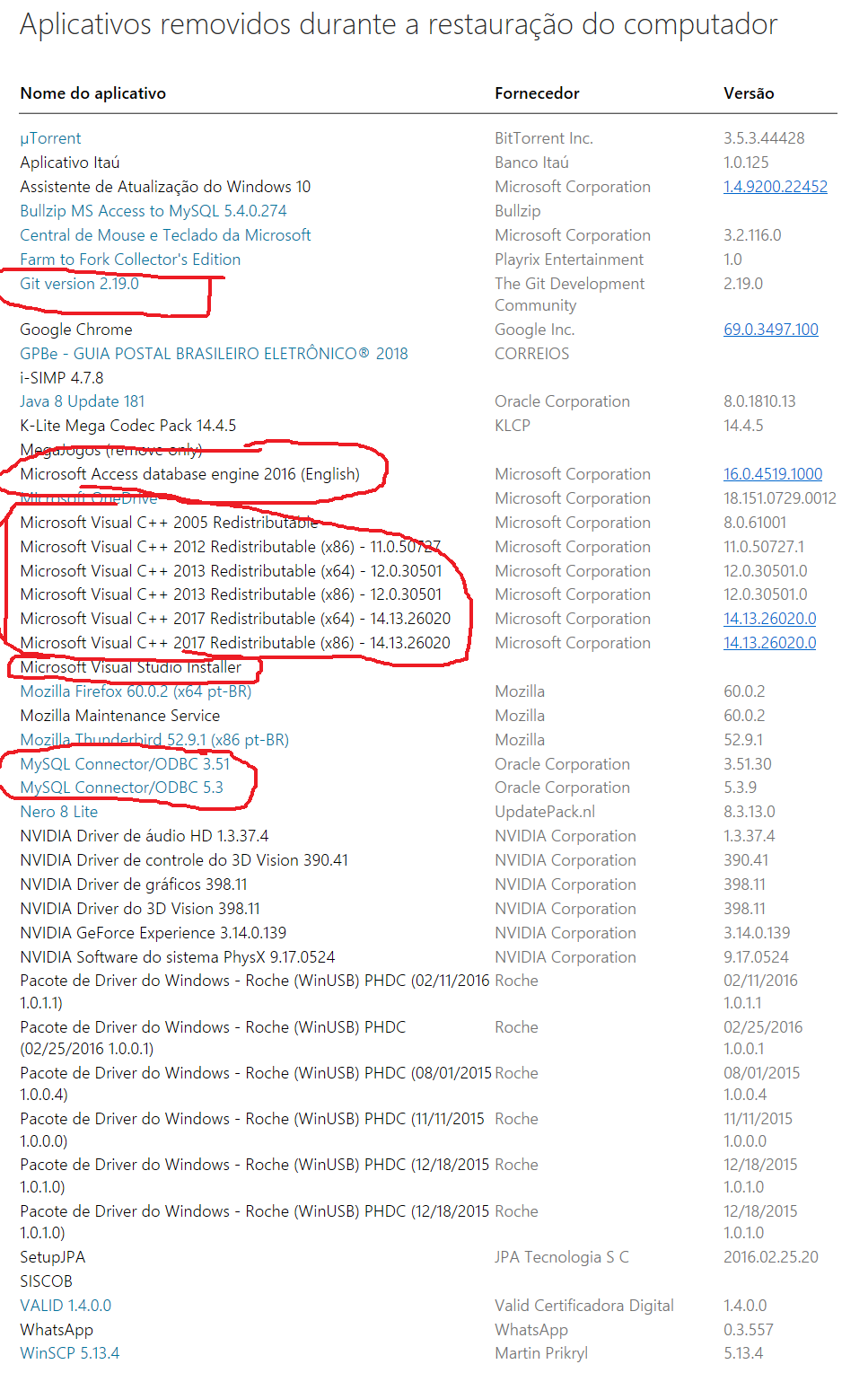Select Microsoft Access database engine 2016 (English)
Viewport: 868px width, 1373px height.
(x=189, y=474)
